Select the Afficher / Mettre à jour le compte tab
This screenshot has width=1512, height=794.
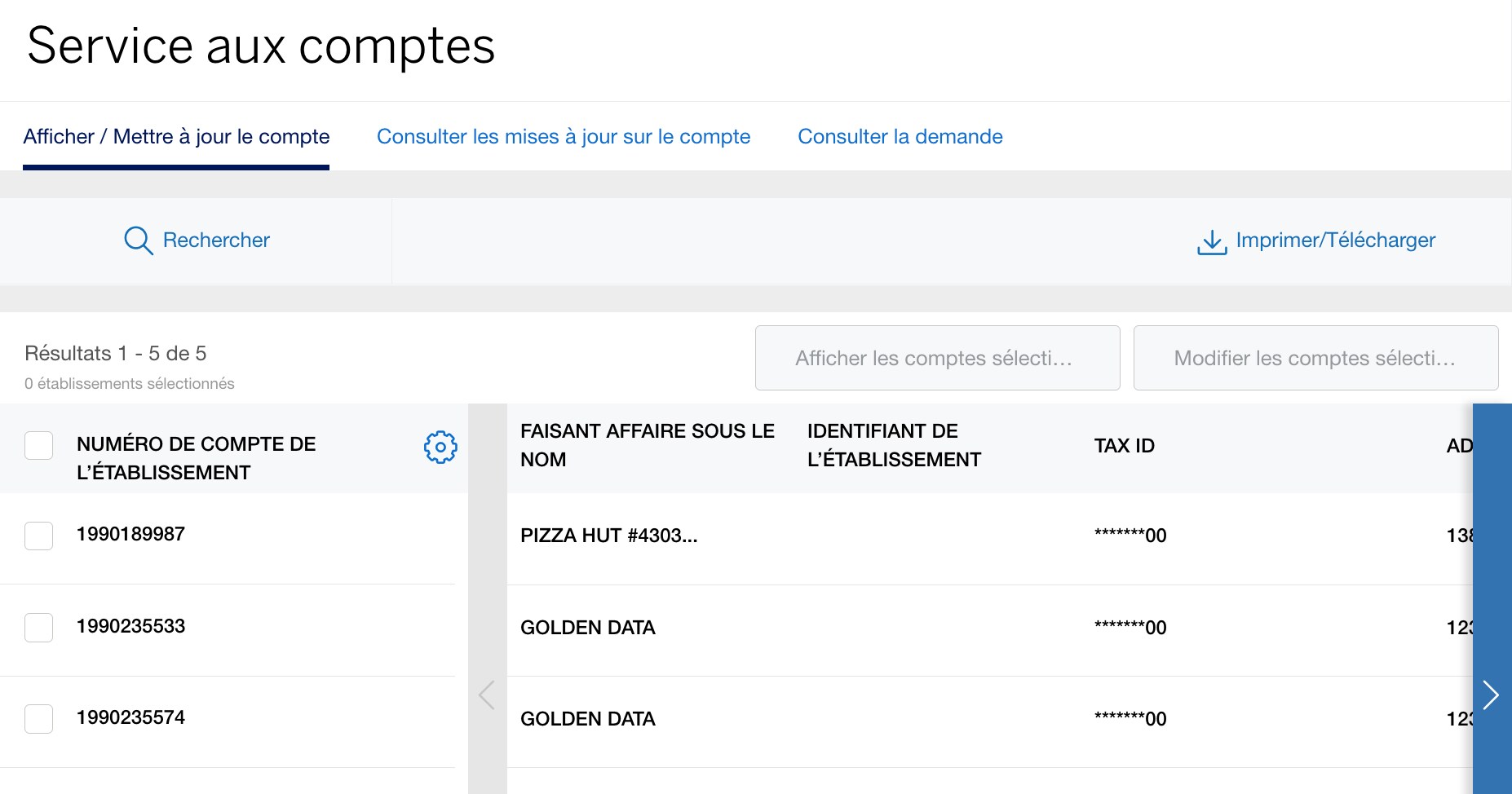pyautogui.click(x=176, y=136)
